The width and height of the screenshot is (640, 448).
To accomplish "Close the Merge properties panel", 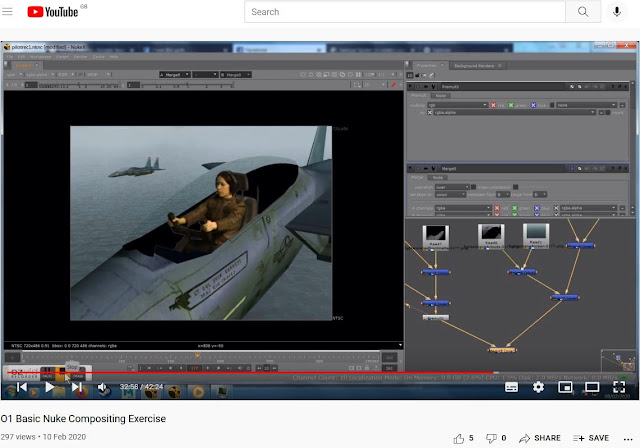I will pos(626,169).
